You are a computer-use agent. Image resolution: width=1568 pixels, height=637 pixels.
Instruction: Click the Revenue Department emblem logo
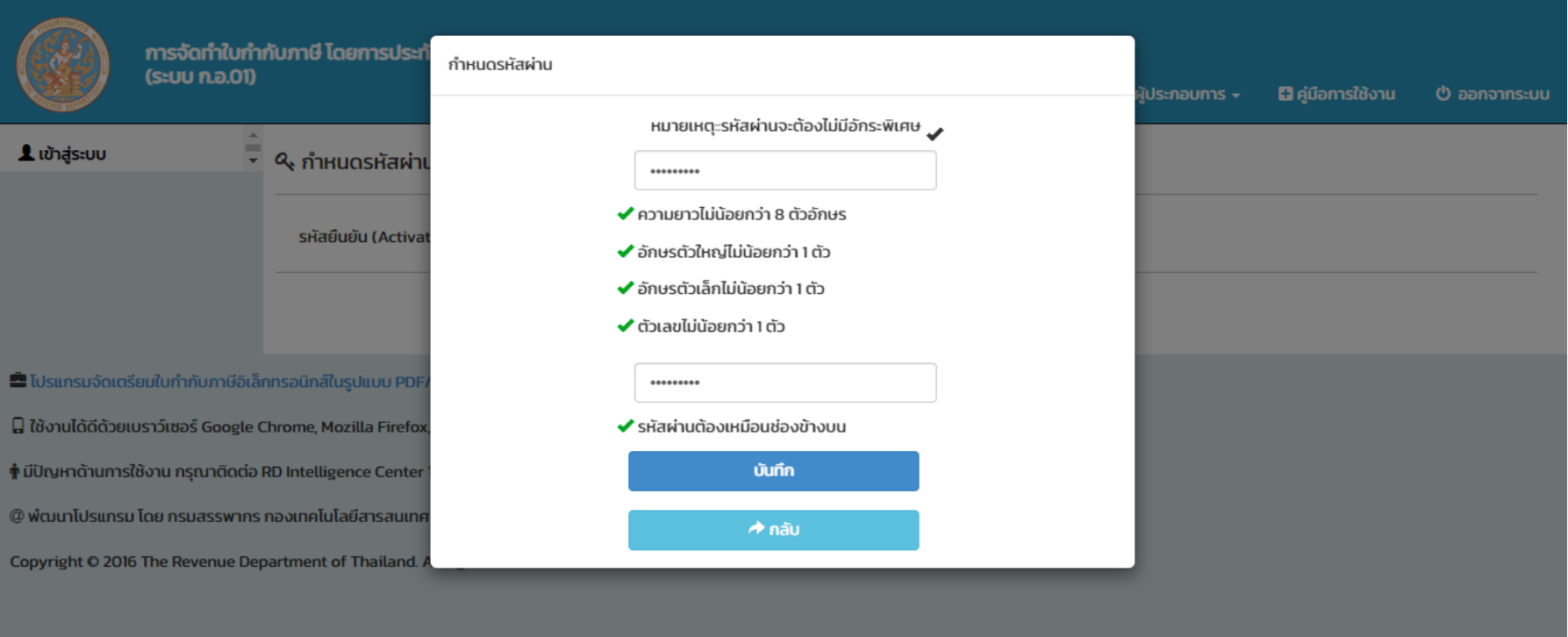[62, 64]
